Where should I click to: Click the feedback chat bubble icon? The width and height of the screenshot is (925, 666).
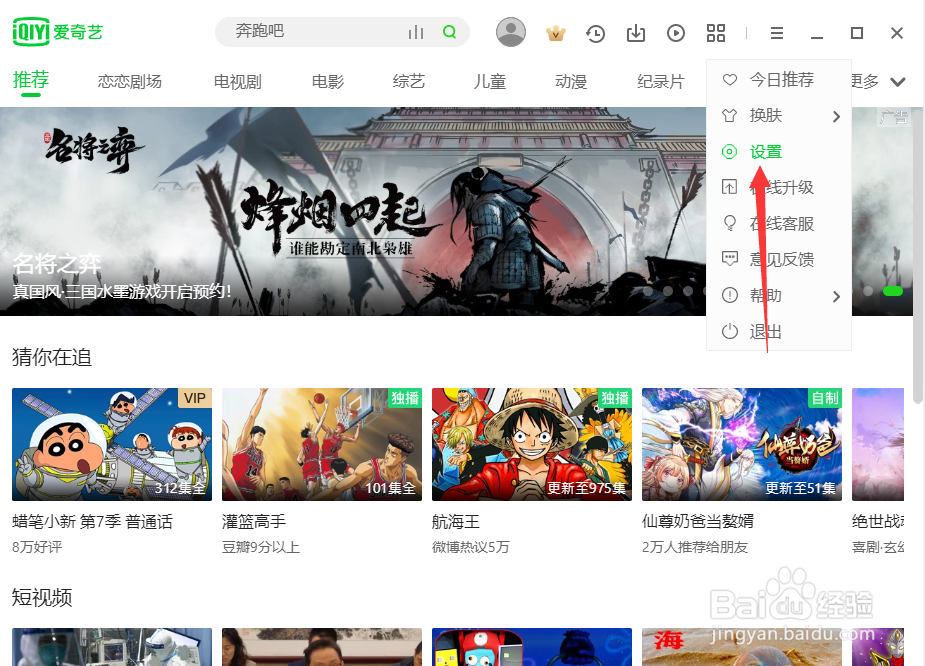click(x=730, y=259)
